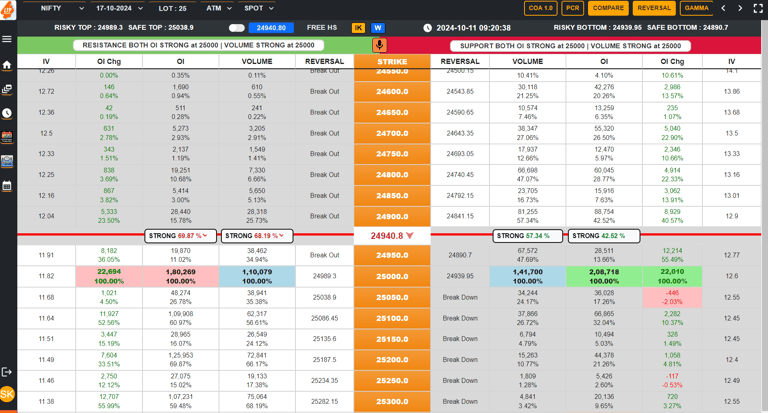Click pink call OI cell 1,80,269
Image resolution: width=768 pixels, height=413 pixels.
[181, 276]
